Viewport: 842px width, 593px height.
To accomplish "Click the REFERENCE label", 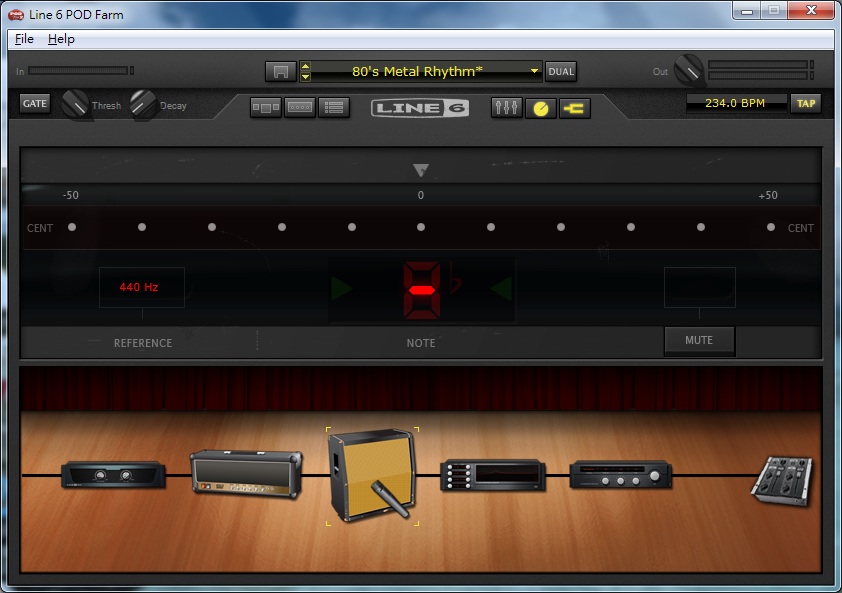I will [143, 343].
